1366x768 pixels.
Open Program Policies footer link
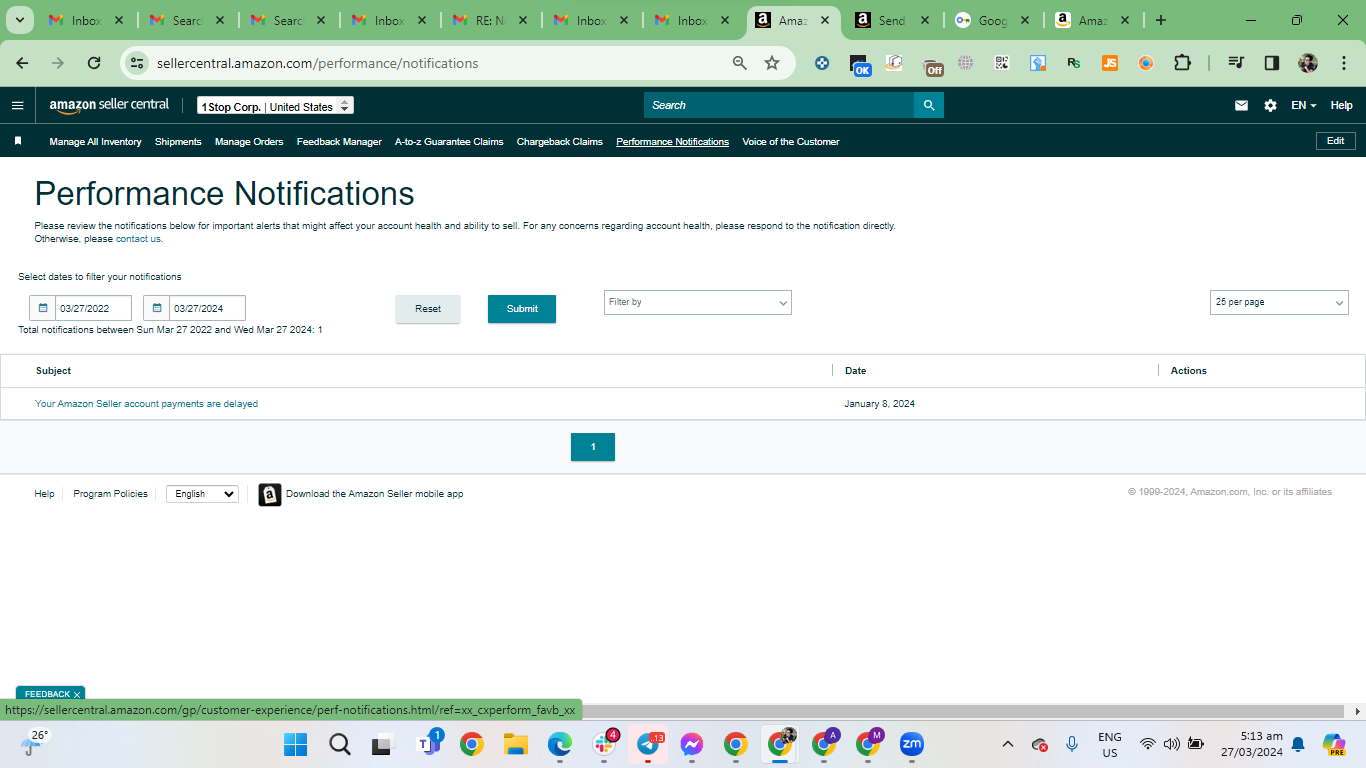pyautogui.click(x=111, y=494)
